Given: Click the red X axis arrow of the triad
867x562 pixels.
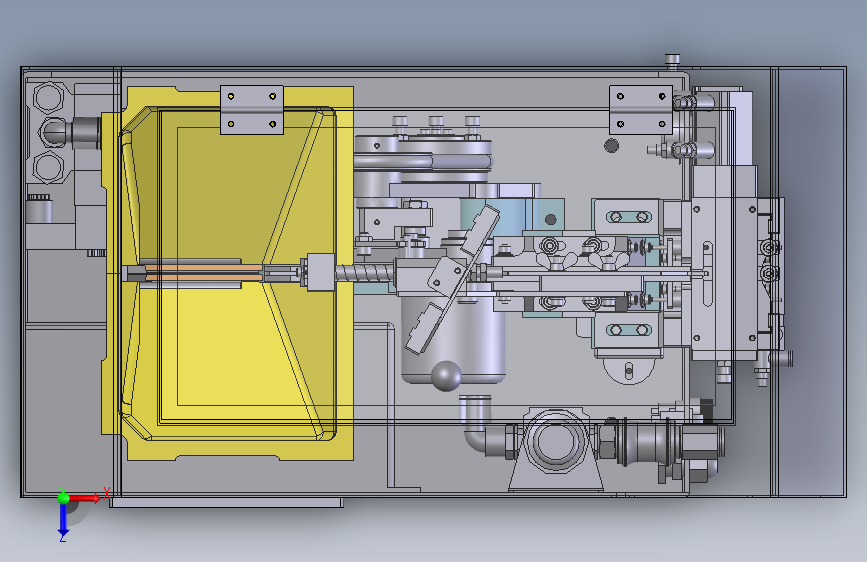Looking at the screenshot, I should click(84, 498).
